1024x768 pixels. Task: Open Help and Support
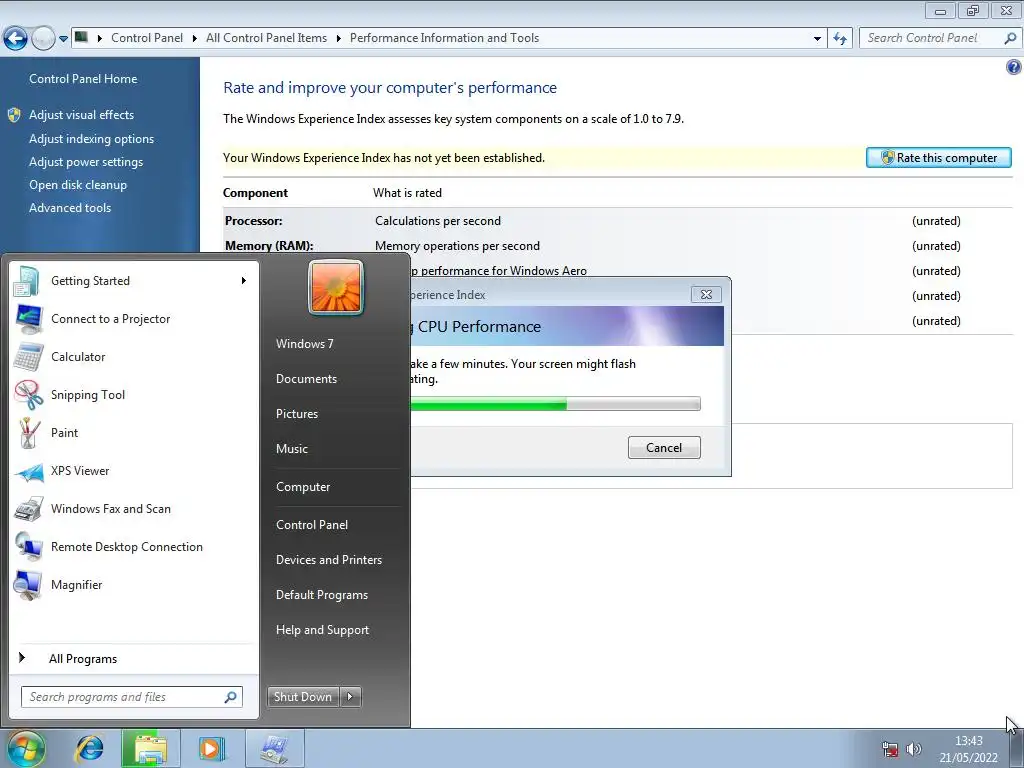coord(322,630)
